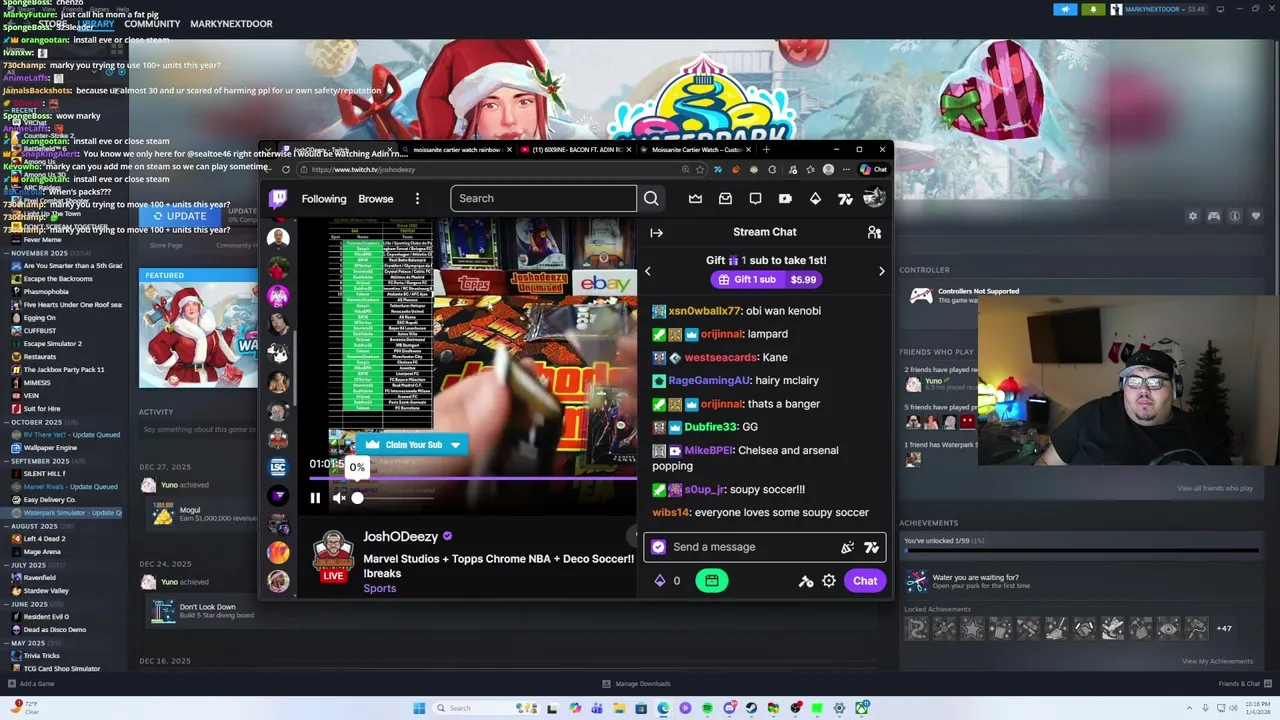Select Stardew Valley in the Steam library

point(46,591)
